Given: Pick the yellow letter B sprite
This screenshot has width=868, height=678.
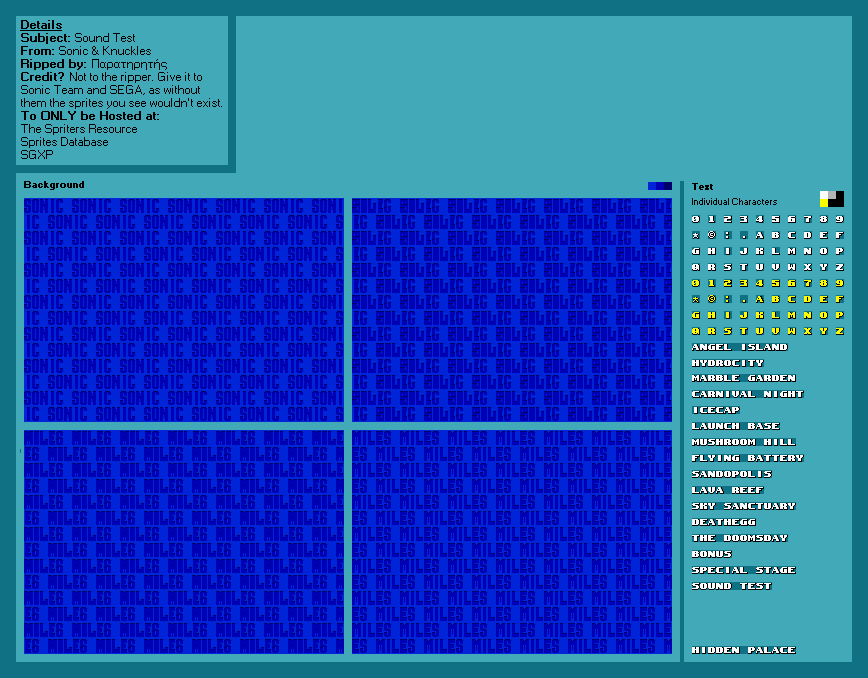Looking at the screenshot, I should (x=776, y=299).
